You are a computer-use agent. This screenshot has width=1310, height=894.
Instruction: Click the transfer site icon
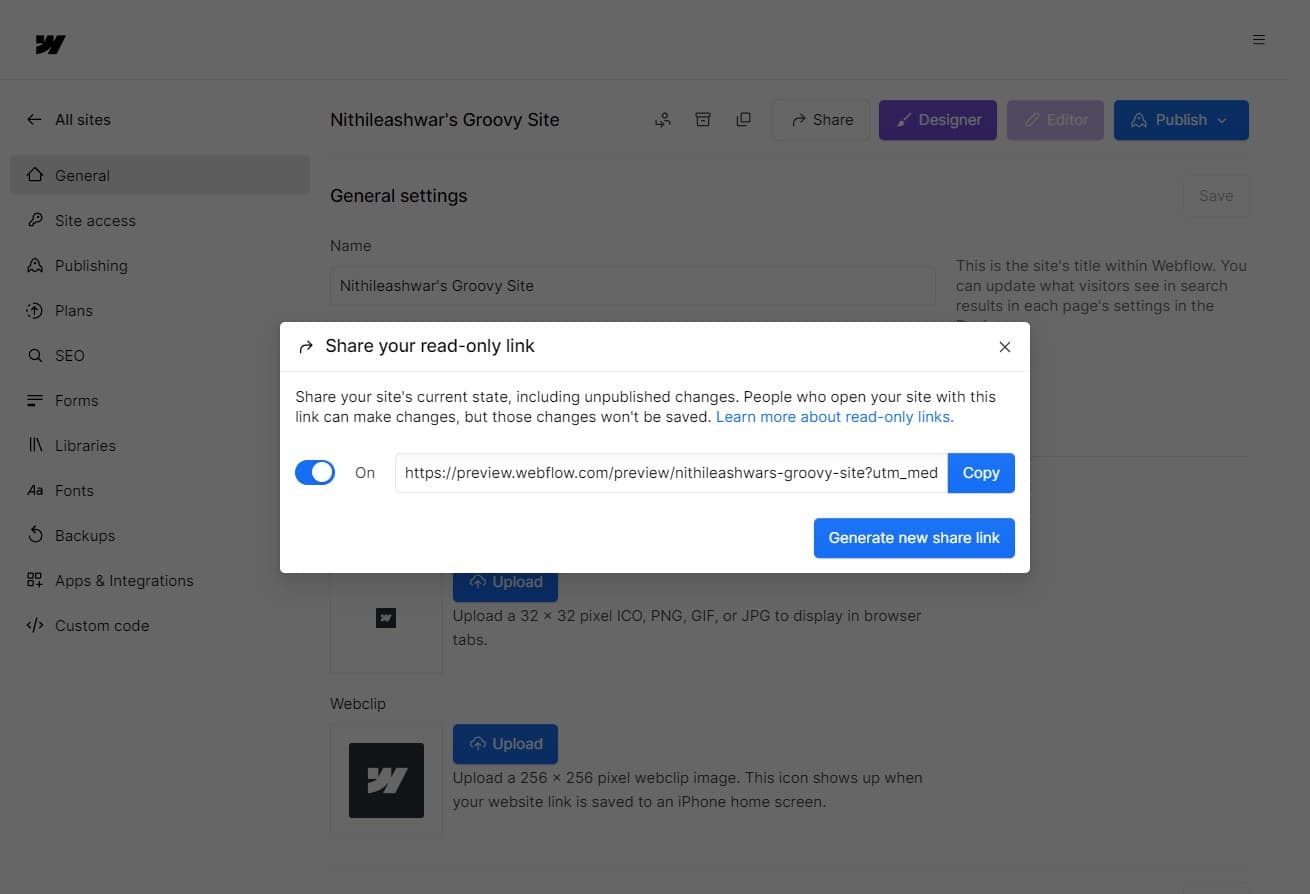point(663,120)
